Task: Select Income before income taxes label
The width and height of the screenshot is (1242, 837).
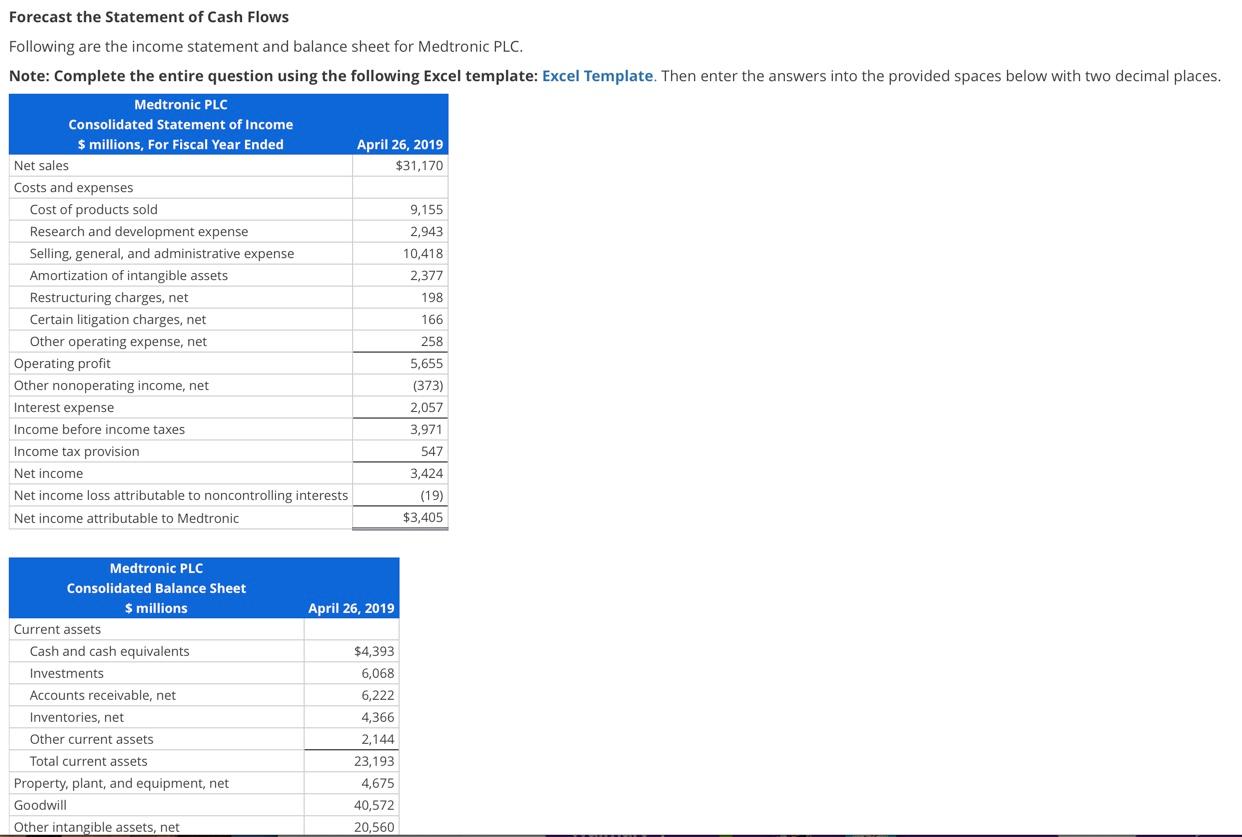Action: [99, 430]
